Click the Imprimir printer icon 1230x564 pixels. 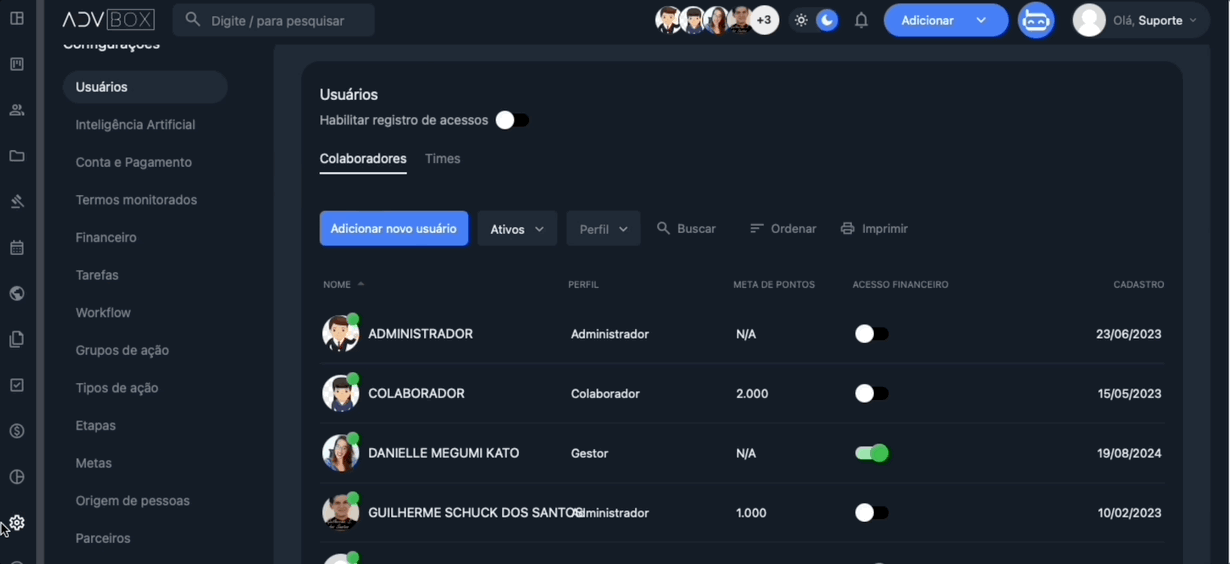click(x=848, y=229)
